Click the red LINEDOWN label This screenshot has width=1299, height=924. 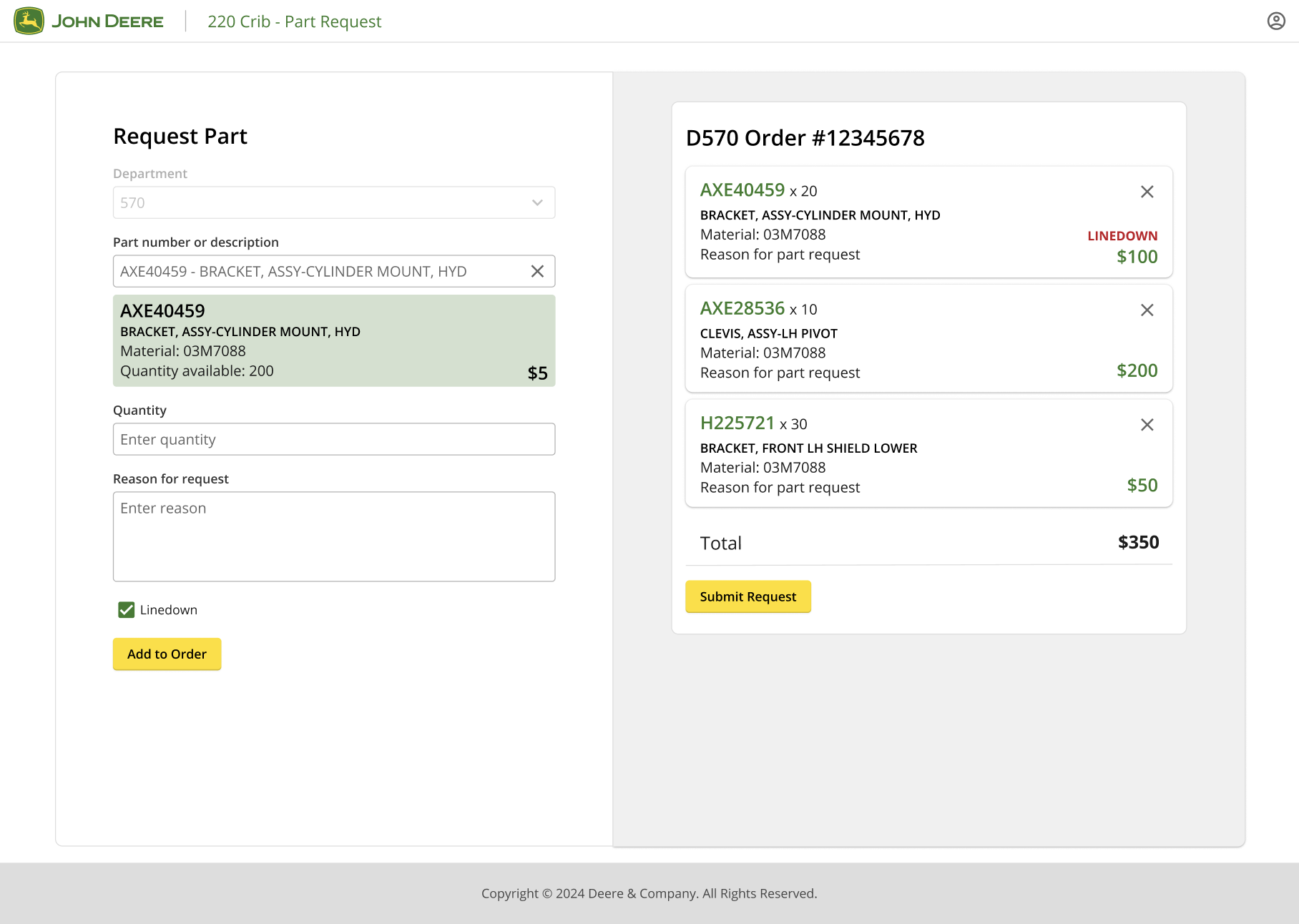(x=1122, y=236)
